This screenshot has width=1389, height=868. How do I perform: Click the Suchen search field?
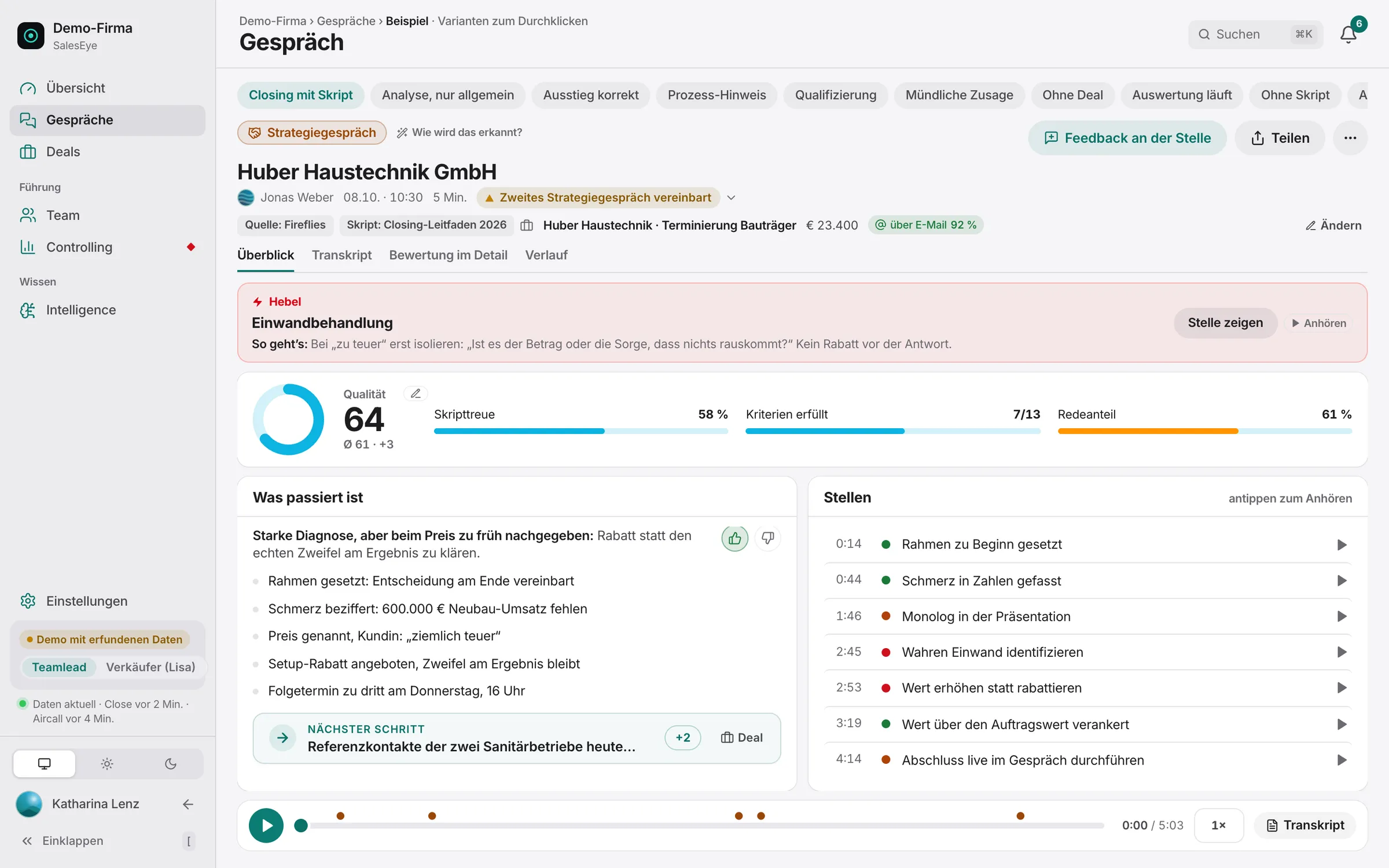[1255, 34]
